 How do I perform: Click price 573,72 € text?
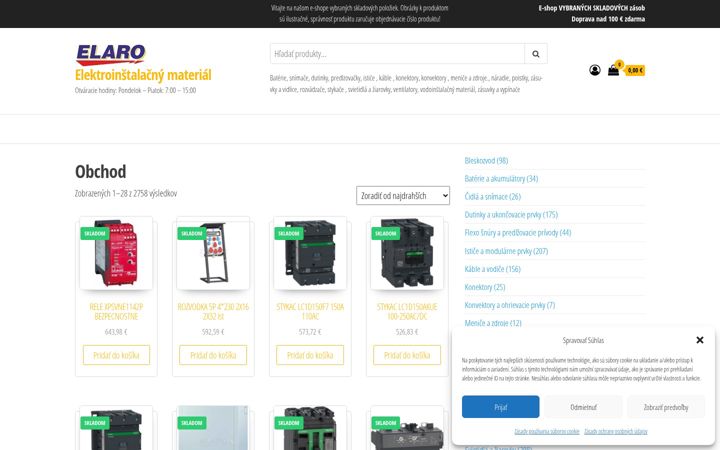(x=310, y=332)
